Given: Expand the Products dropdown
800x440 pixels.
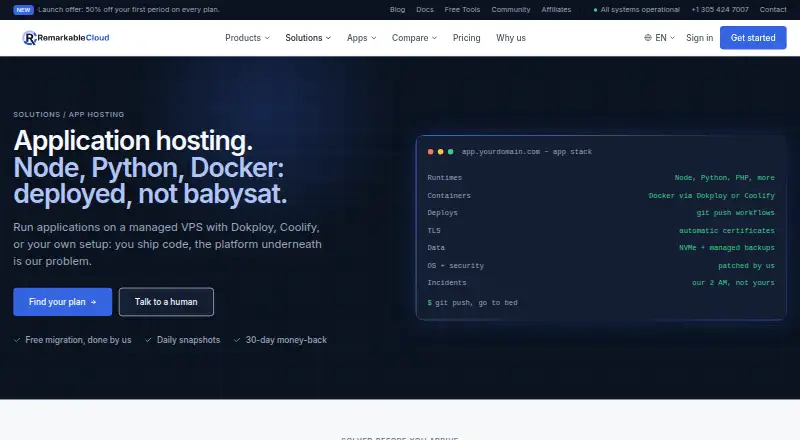Looking at the screenshot, I should click(x=247, y=38).
